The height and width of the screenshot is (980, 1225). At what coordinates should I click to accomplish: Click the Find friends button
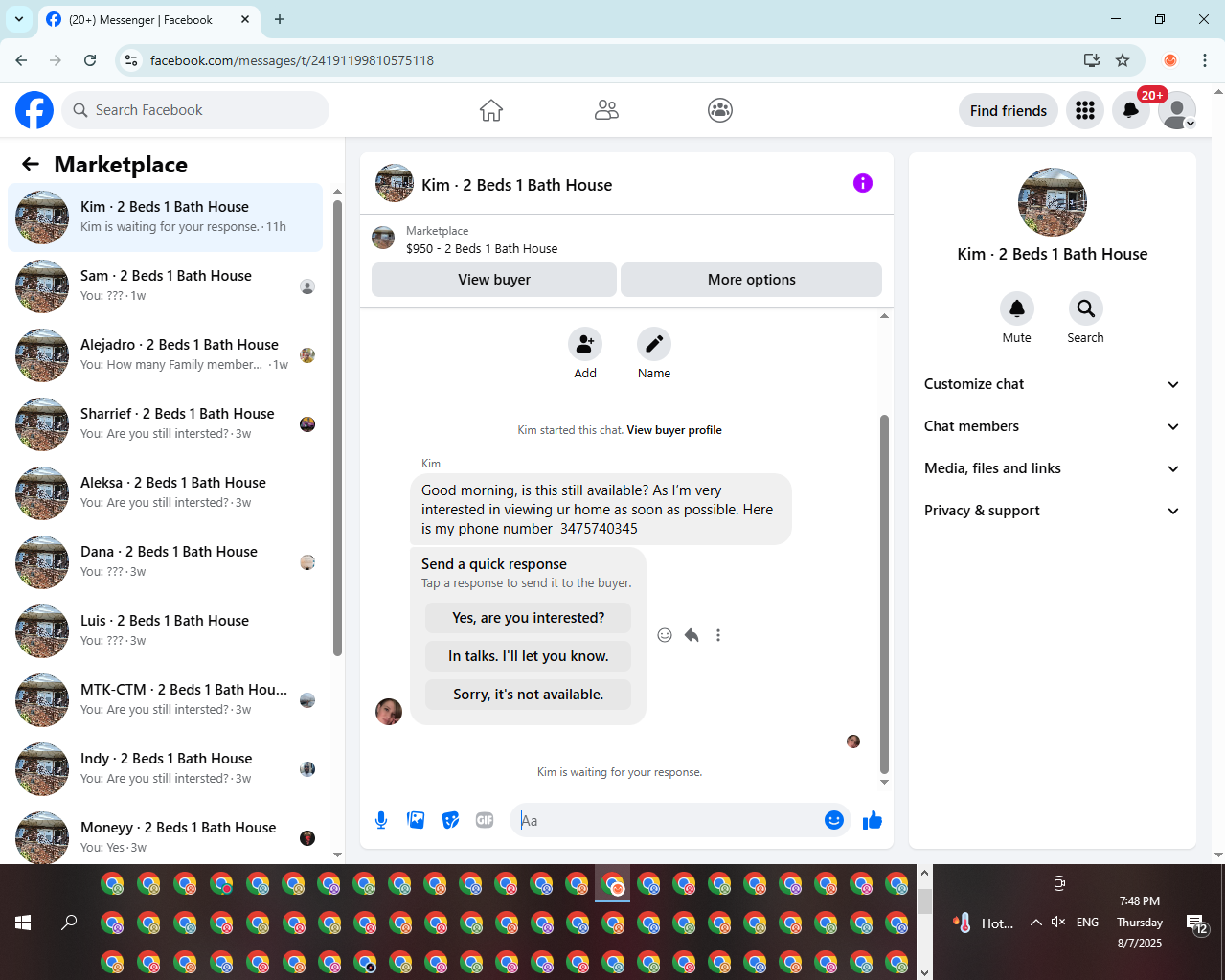(1009, 110)
